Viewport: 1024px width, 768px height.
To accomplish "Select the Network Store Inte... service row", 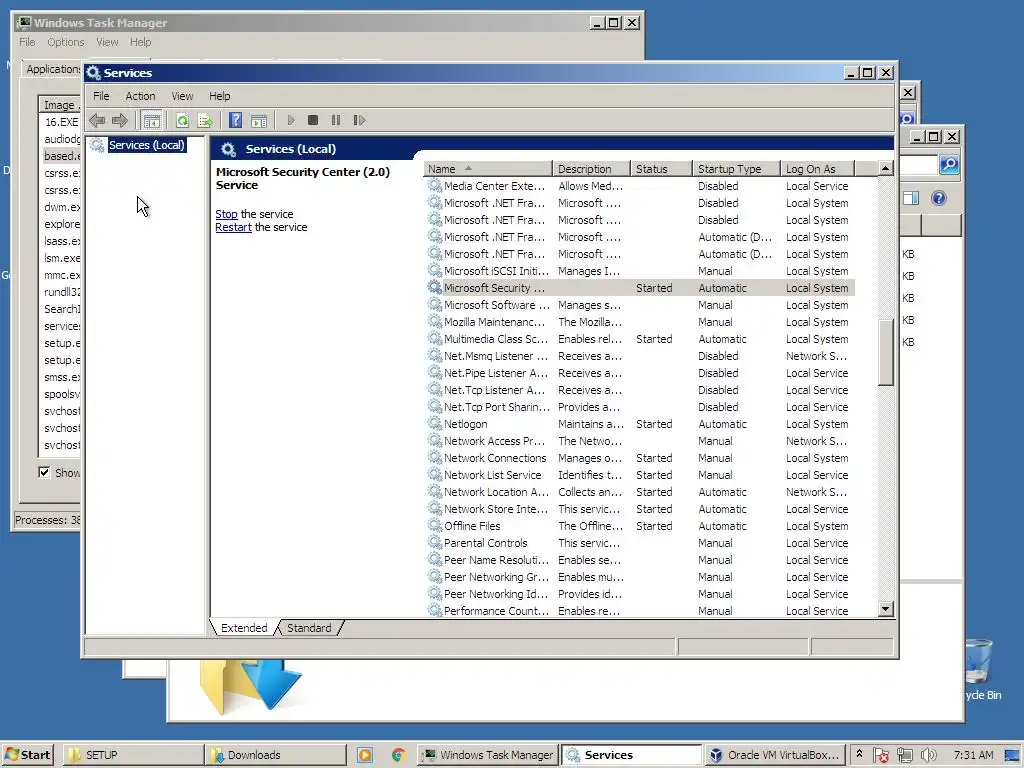I will click(639, 509).
